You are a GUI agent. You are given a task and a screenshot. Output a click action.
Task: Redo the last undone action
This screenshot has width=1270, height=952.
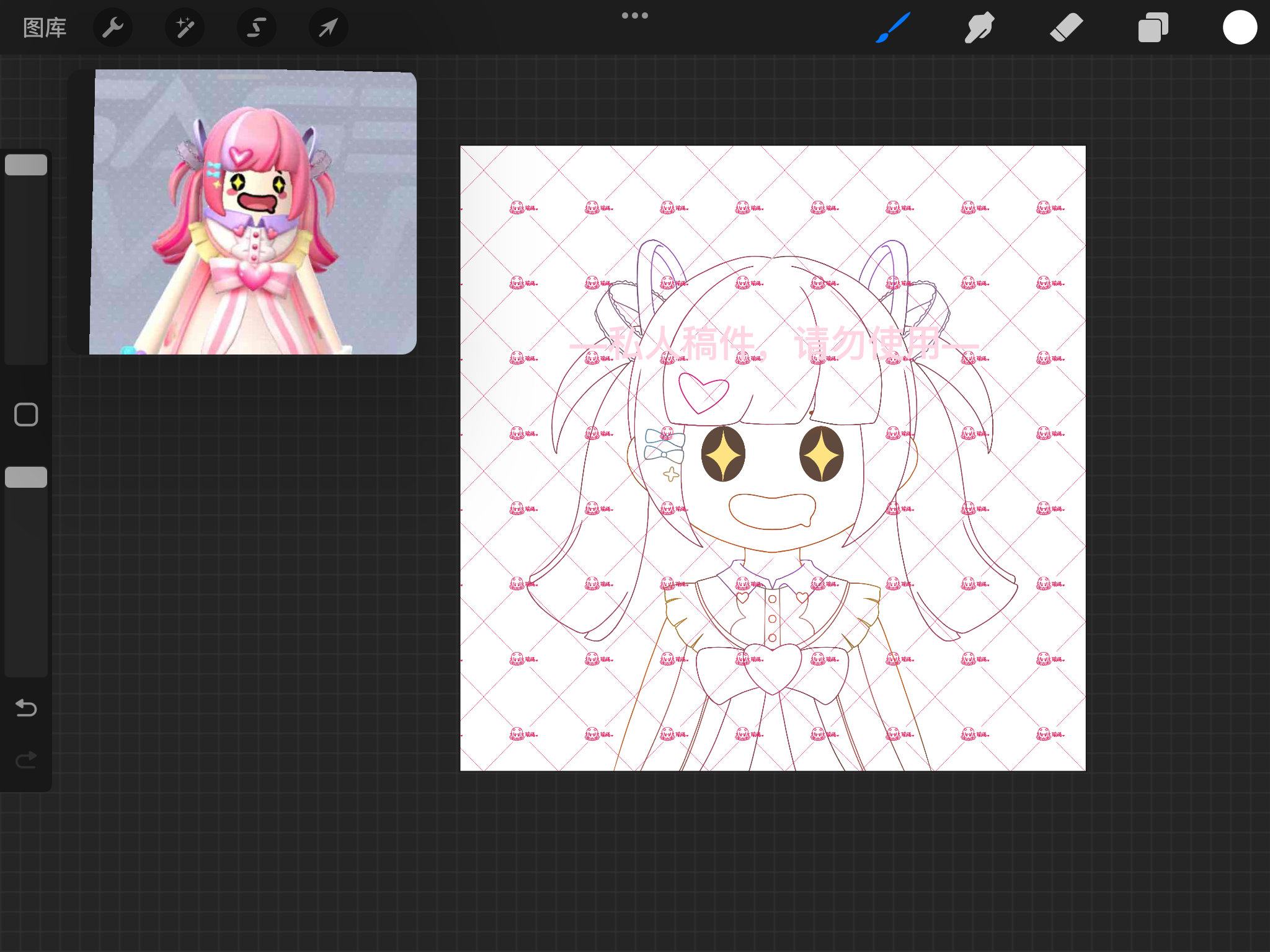(26, 759)
